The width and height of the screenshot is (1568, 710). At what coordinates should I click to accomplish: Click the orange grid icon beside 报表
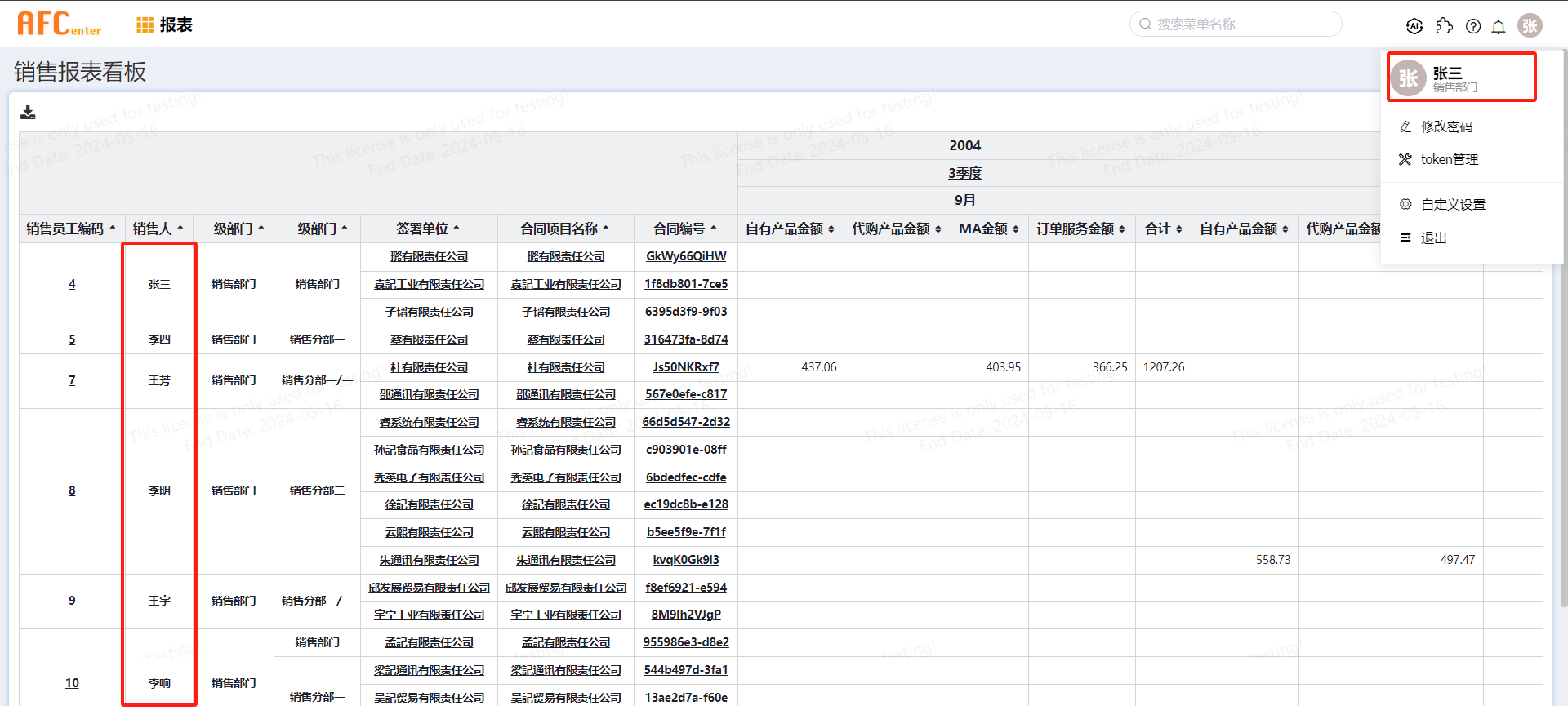[145, 25]
